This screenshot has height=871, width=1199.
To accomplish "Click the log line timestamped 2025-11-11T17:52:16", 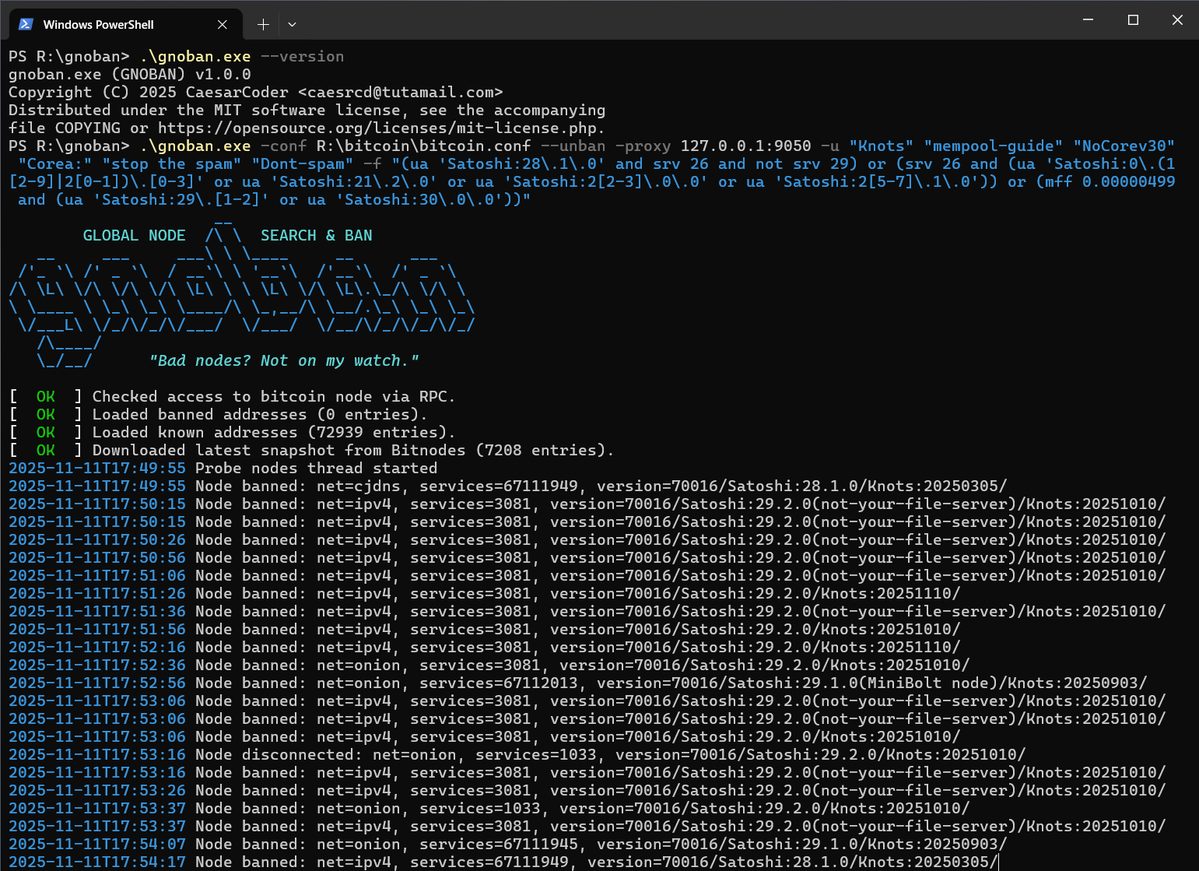I will tap(485, 647).
